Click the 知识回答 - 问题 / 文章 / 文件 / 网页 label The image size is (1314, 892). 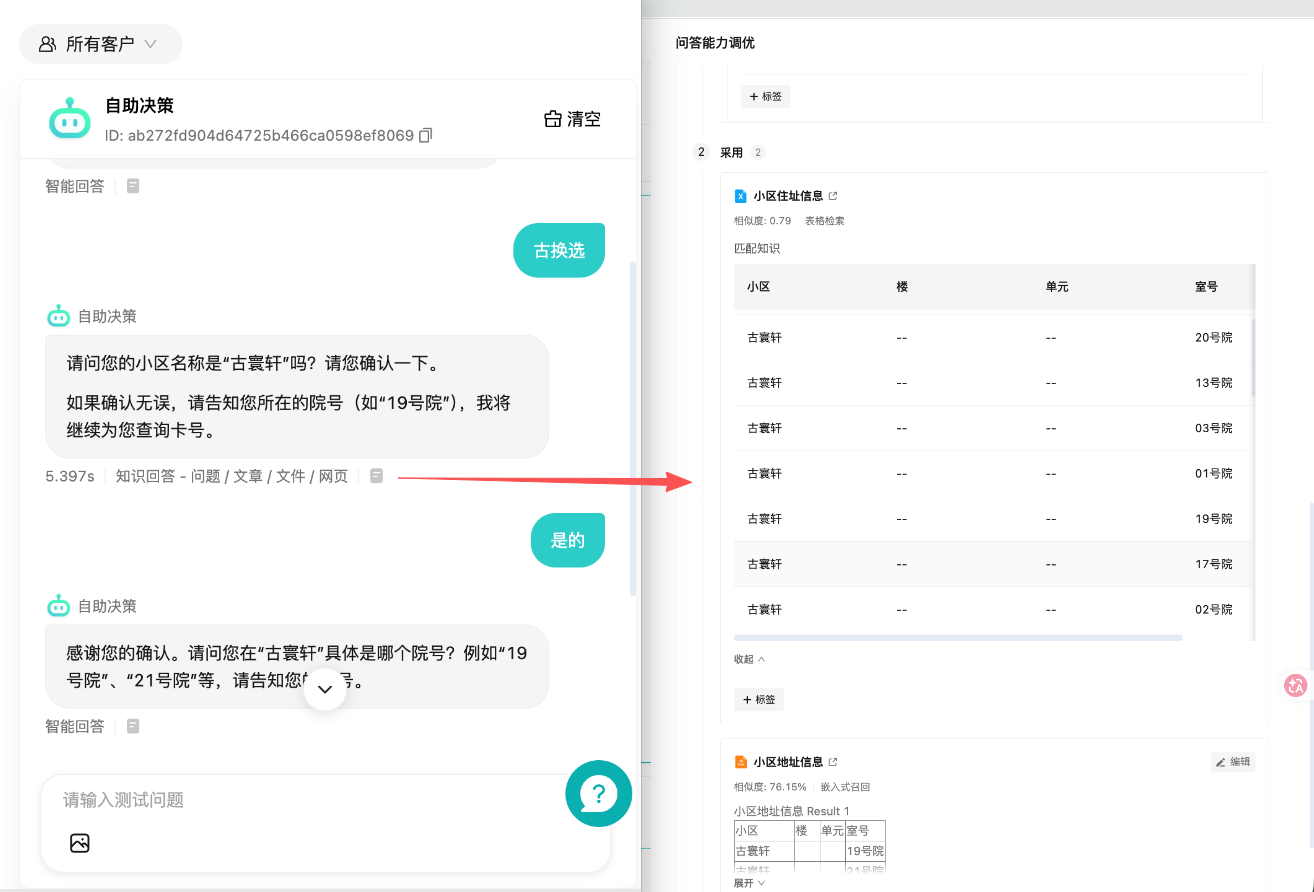[232, 476]
